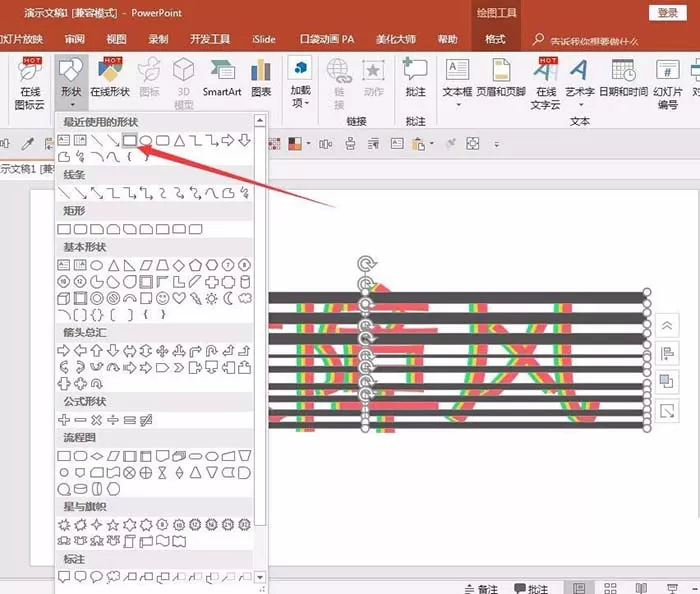700x594 pixels.
Task: Expand the quick access toolbar customize arrow
Action: click(x=496, y=145)
